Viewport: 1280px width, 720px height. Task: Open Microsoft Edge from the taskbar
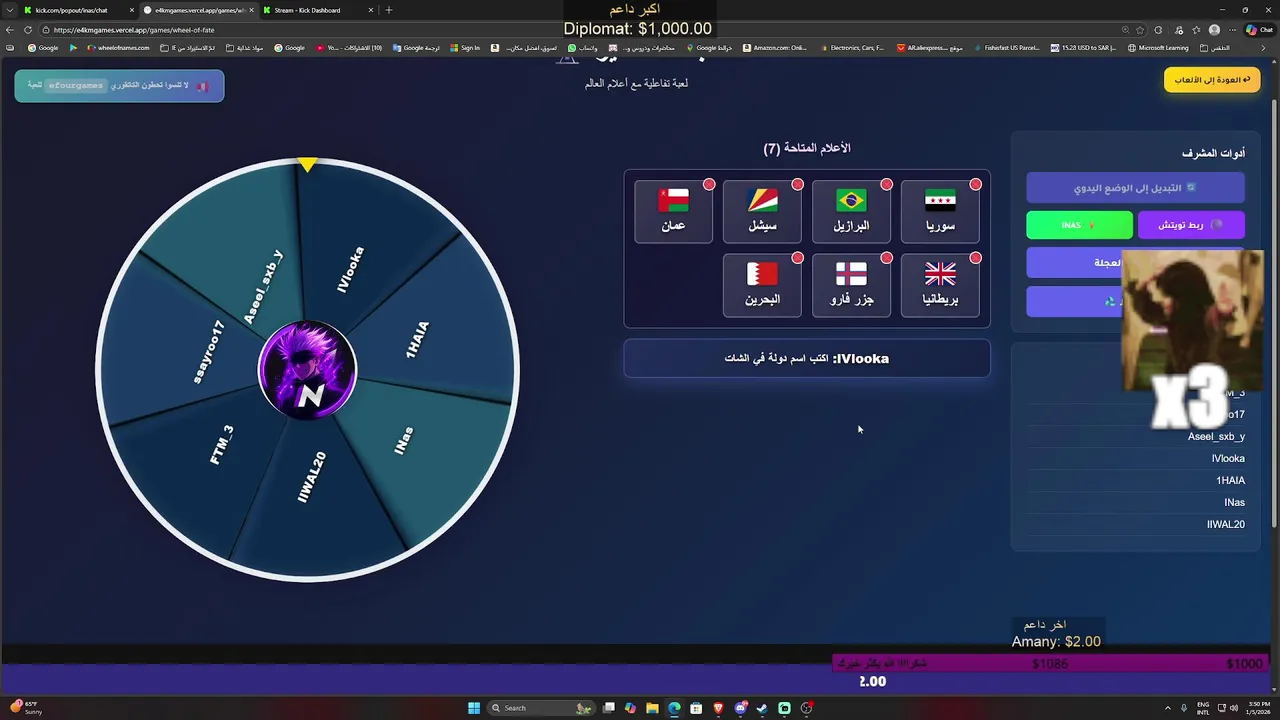[x=674, y=708]
